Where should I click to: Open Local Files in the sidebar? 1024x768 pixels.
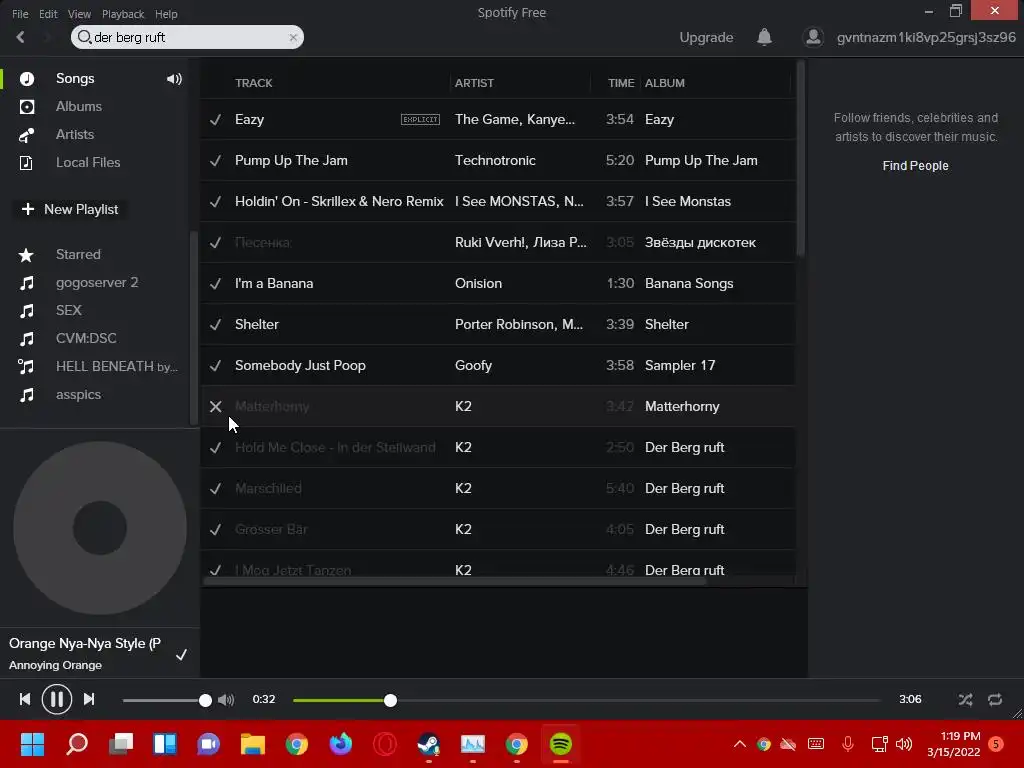tap(88, 163)
